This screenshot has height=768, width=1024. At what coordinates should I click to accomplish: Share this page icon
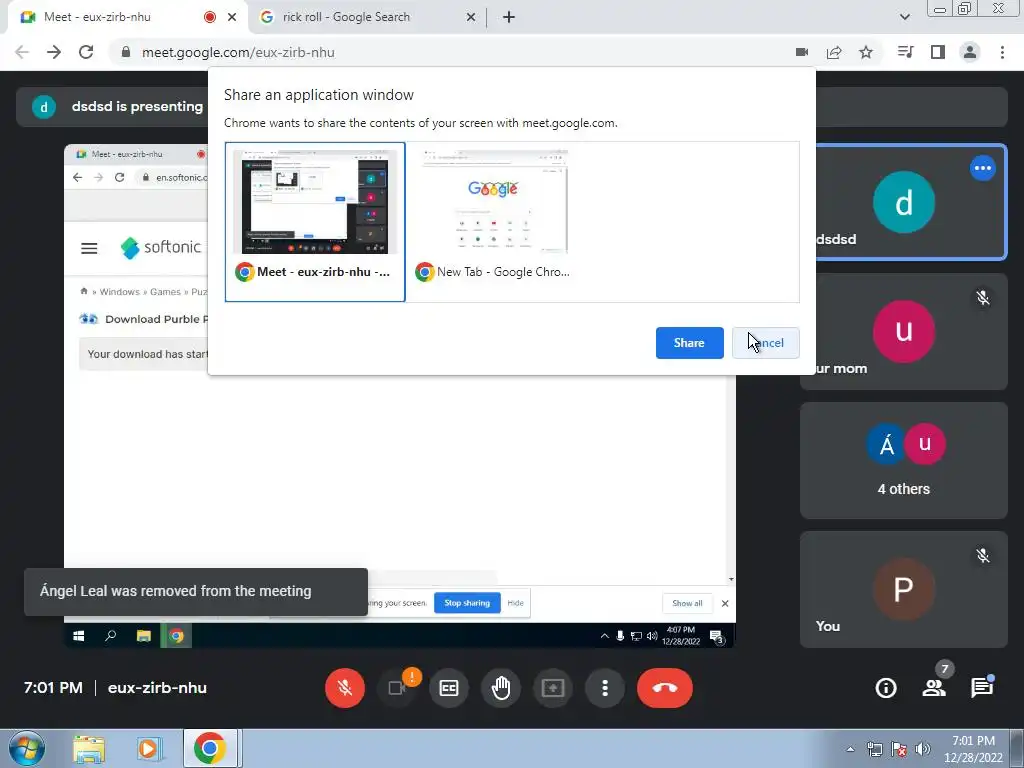click(834, 52)
